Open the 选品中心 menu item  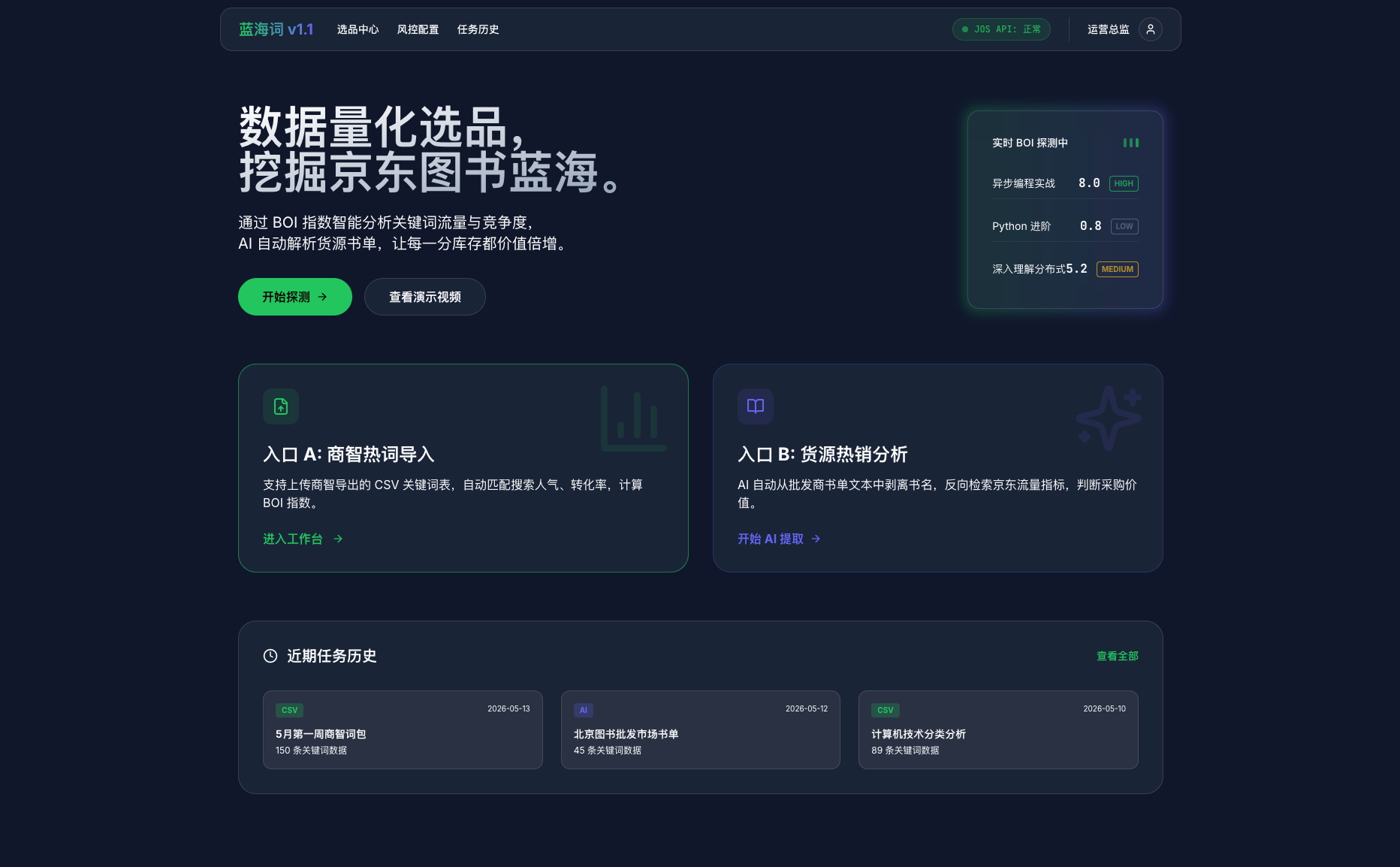(358, 29)
